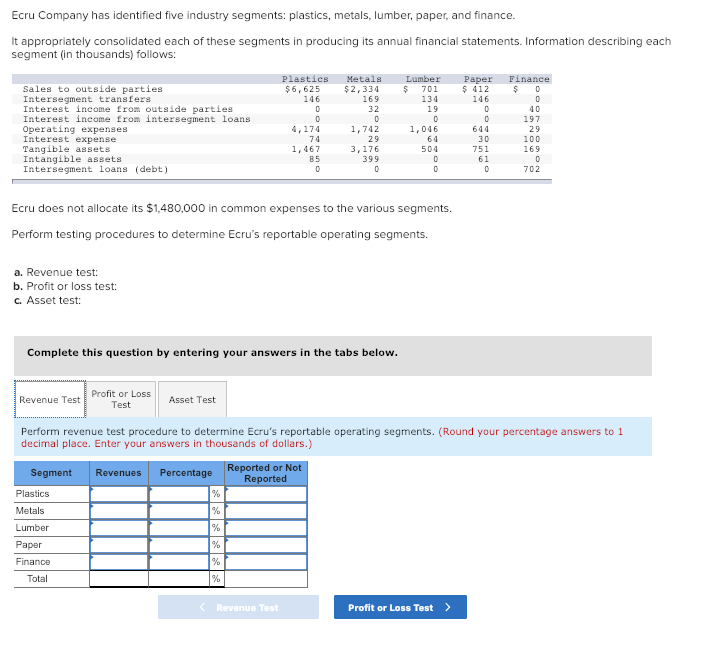Click 'Intersegment transfers' row label
Viewport: 717px width, 653px height.
tap(87, 99)
